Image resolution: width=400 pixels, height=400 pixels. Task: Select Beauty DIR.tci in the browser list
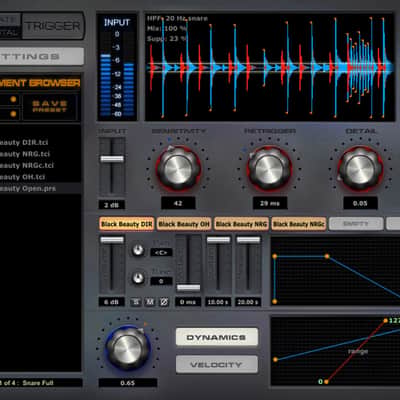[41, 143]
